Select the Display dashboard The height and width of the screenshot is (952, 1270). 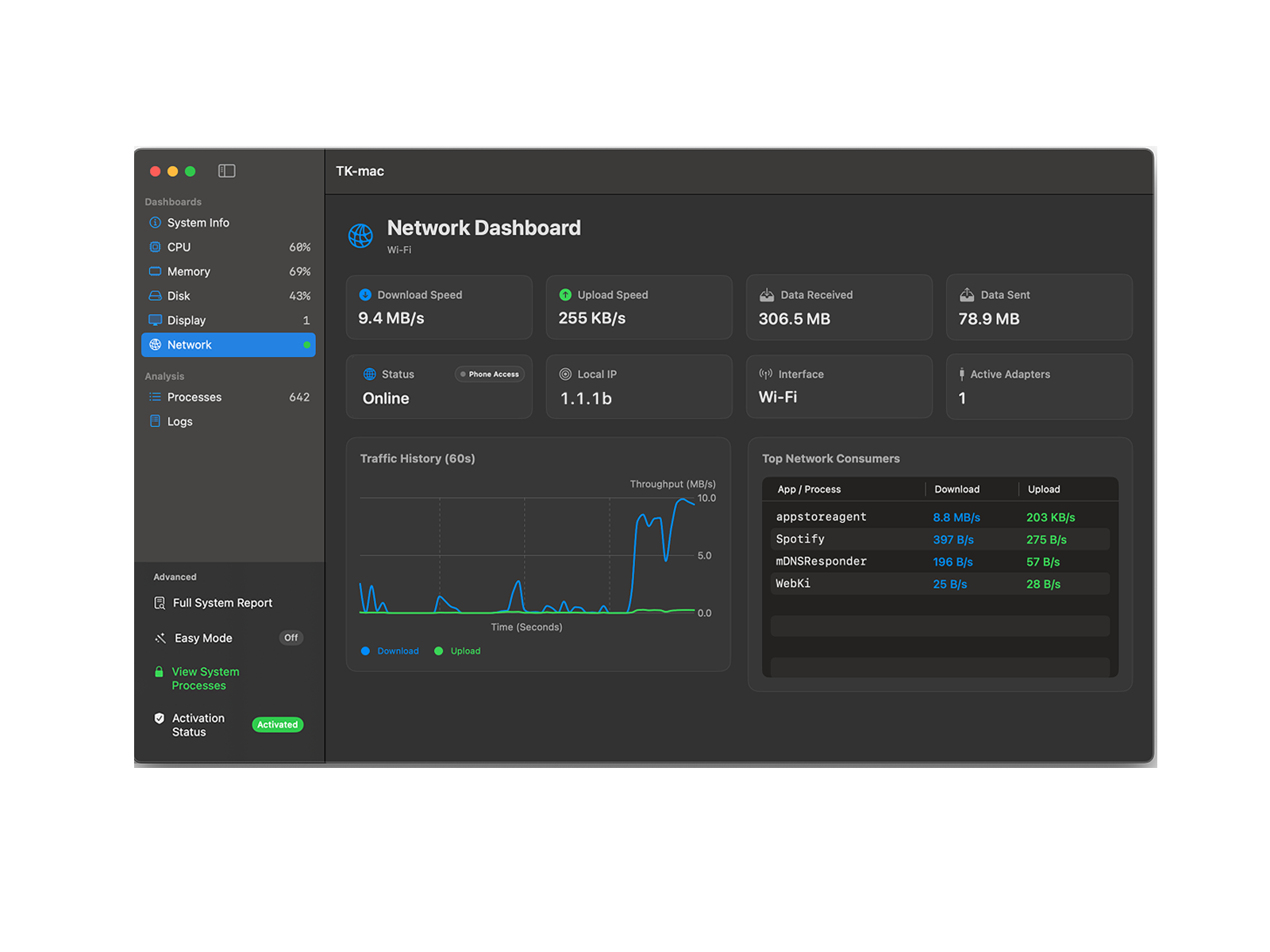[229, 321]
